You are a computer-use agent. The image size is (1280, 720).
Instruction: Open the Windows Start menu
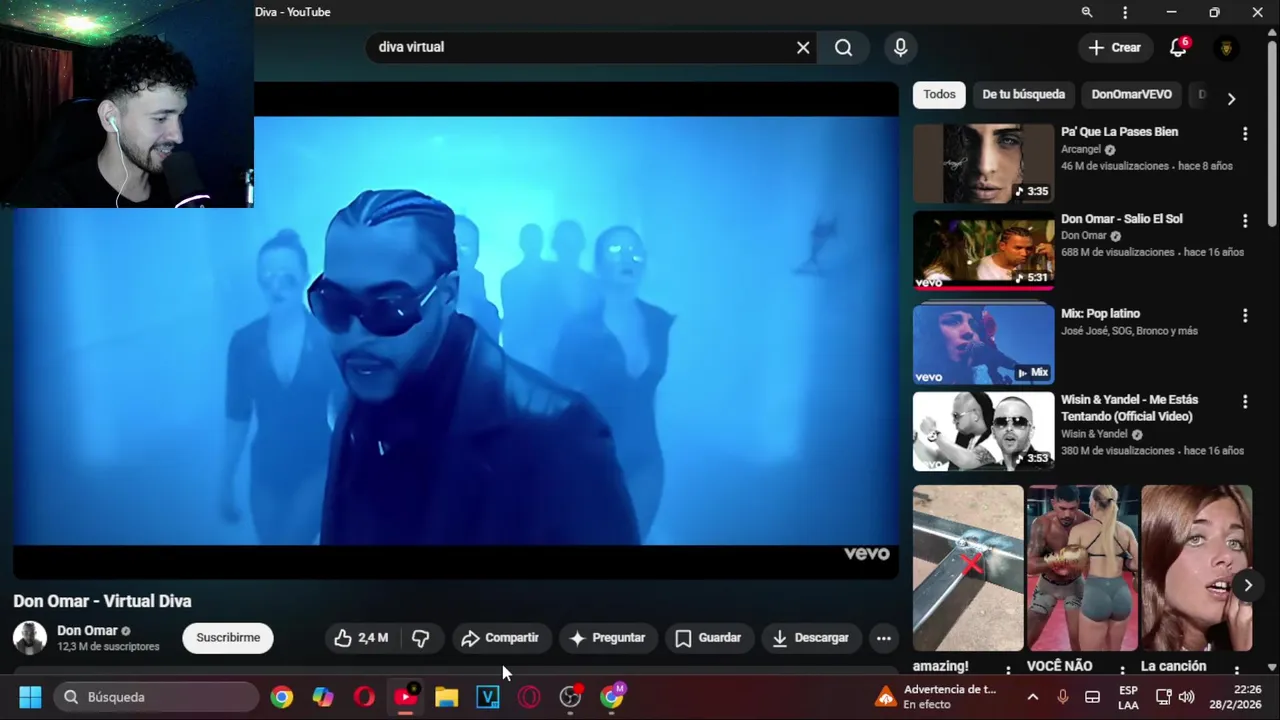coord(30,697)
